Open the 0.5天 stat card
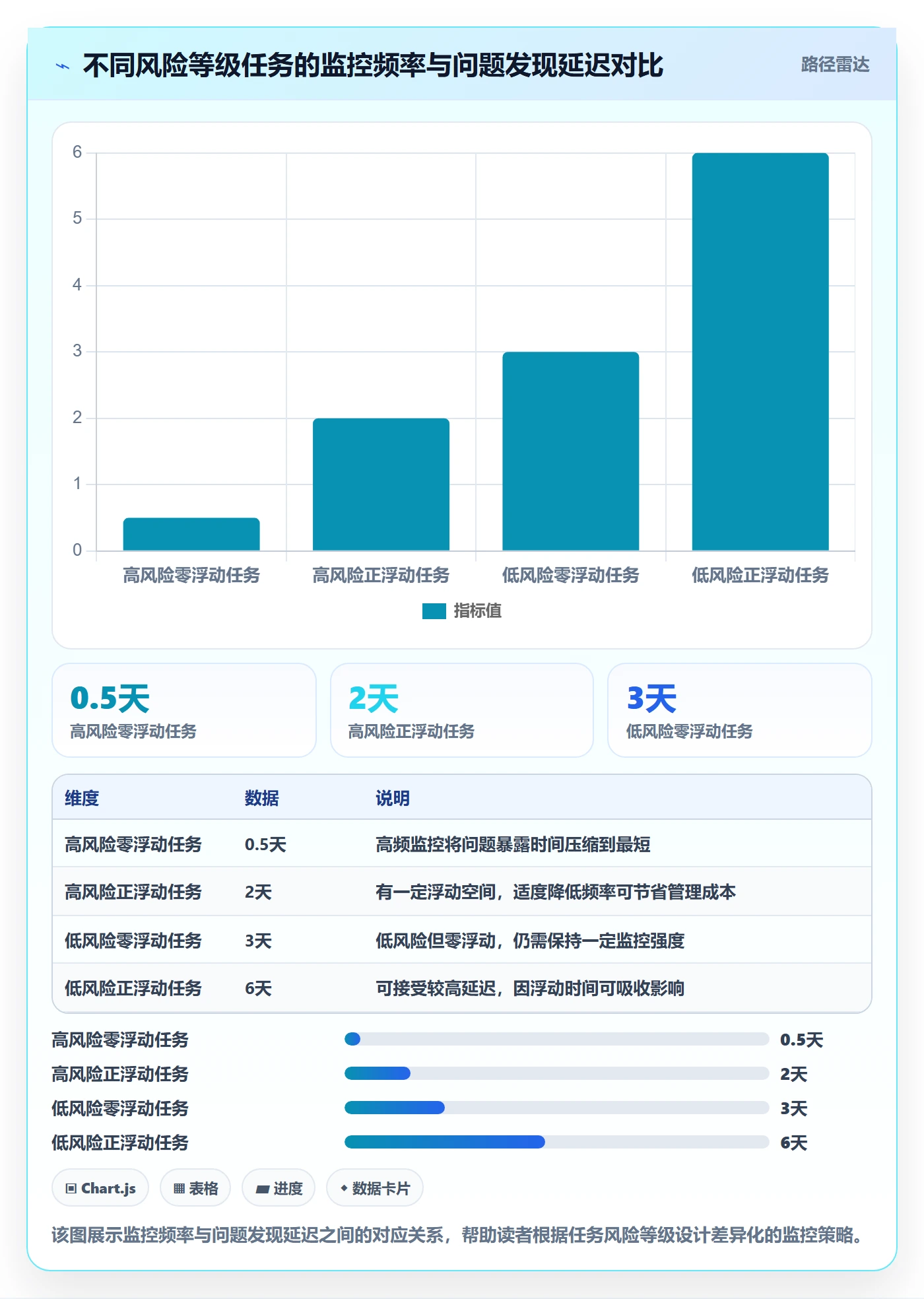The image size is (924, 1299). pyautogui.click(x=184, y=710)
